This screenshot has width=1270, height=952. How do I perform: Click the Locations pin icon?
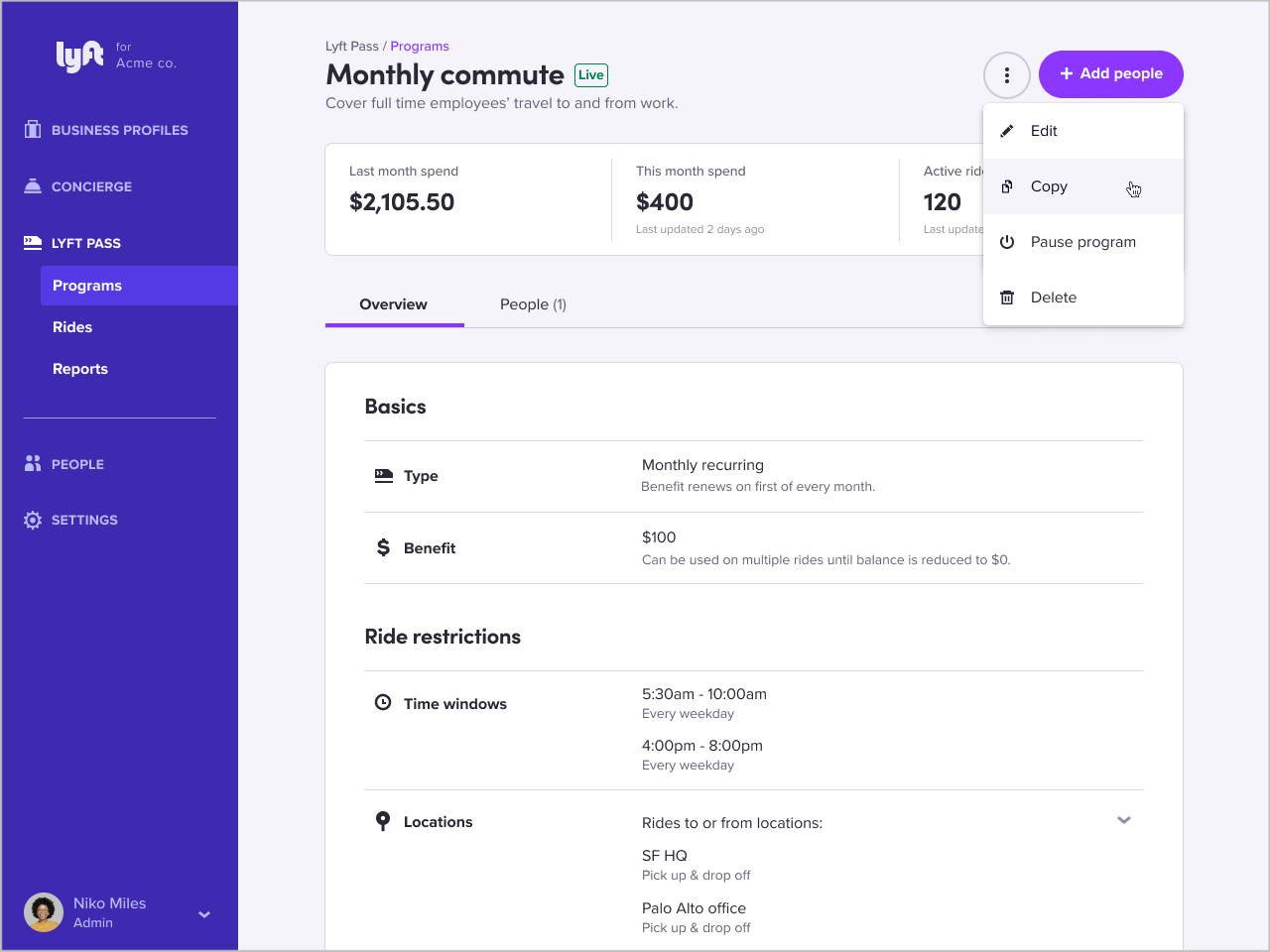click(x=383, y=821)
